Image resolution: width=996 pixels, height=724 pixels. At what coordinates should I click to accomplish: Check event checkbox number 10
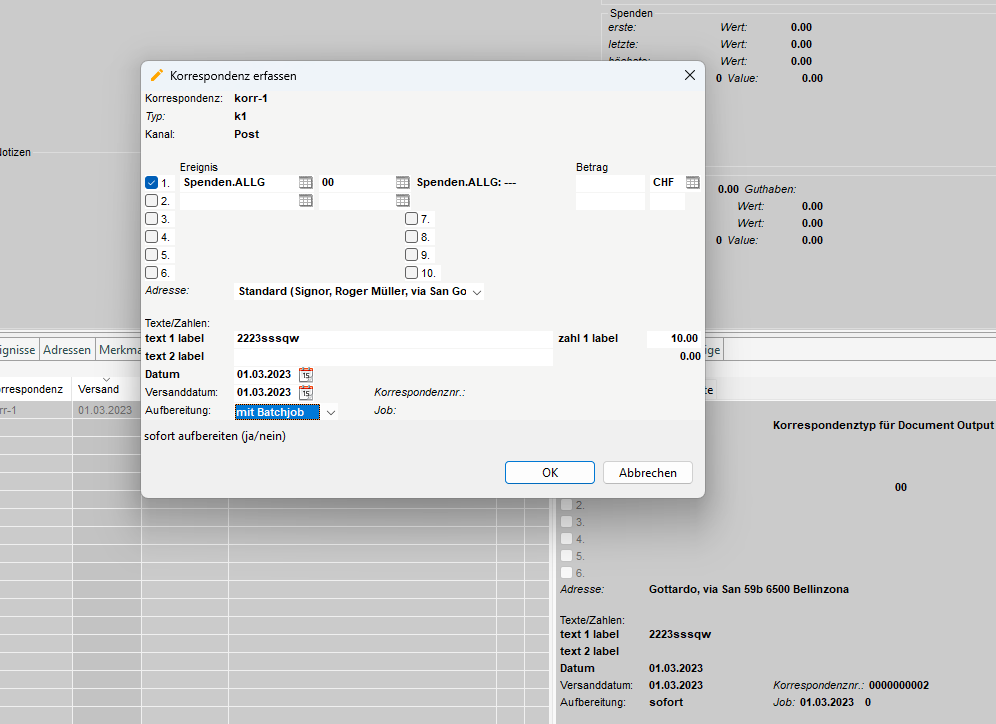tap(411, 272)
